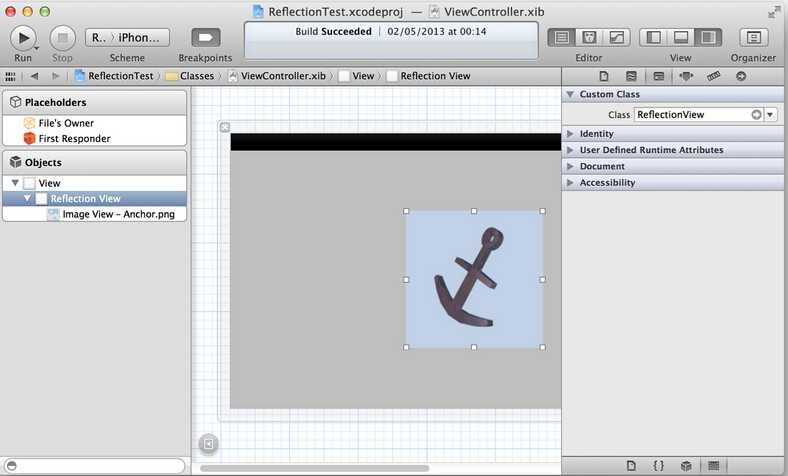Image resolution: width=788 pixels, height=476 pixels.
Task: Hide the document outline button
Action: tap(209, 443)
